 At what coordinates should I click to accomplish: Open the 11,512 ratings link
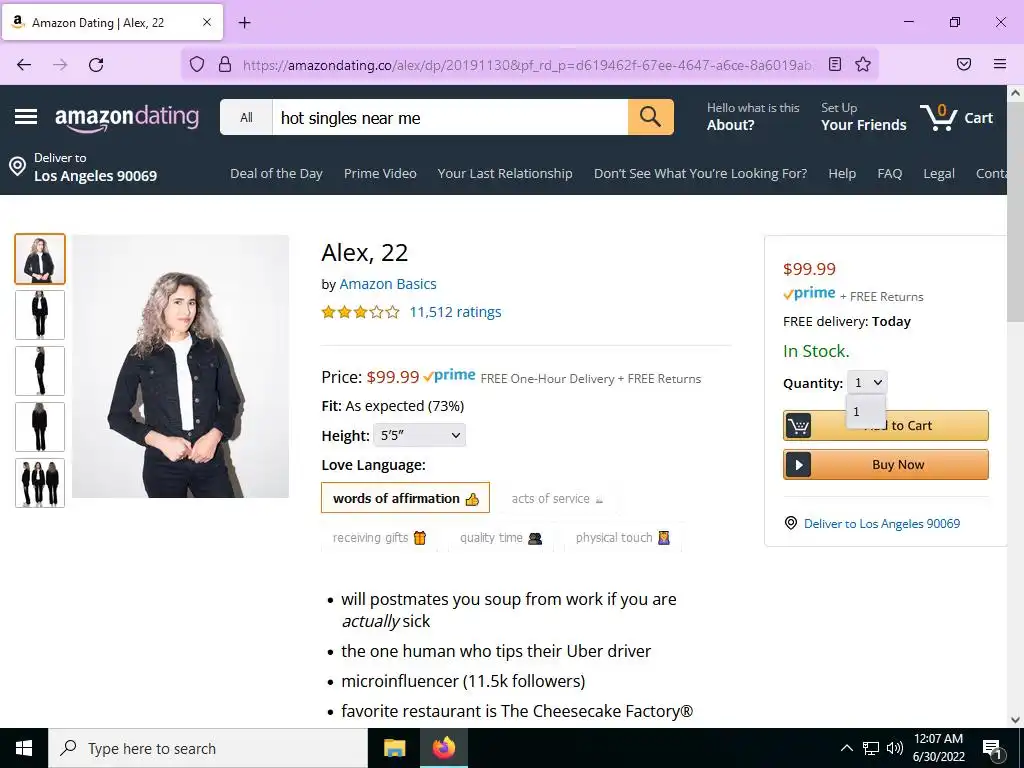click(x=455, y=312)
